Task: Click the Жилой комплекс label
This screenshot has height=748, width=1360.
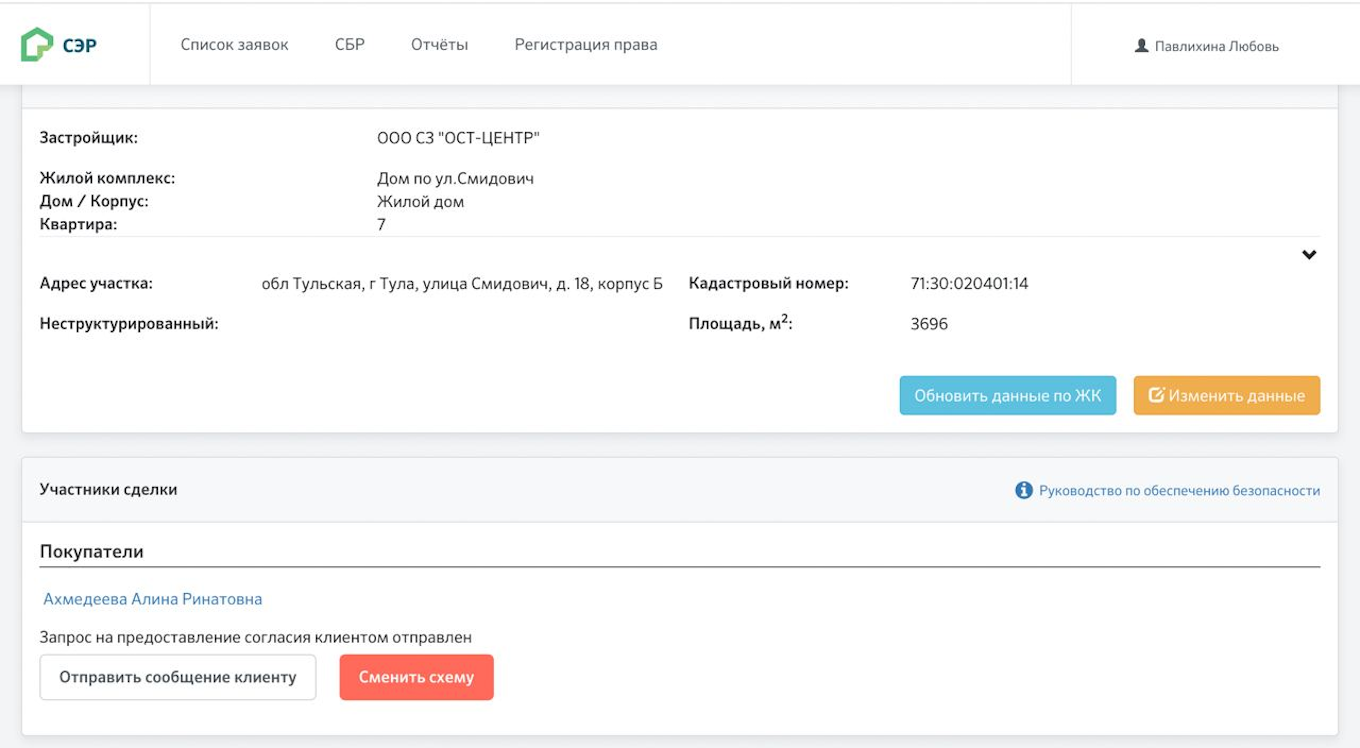Action: 108,179
